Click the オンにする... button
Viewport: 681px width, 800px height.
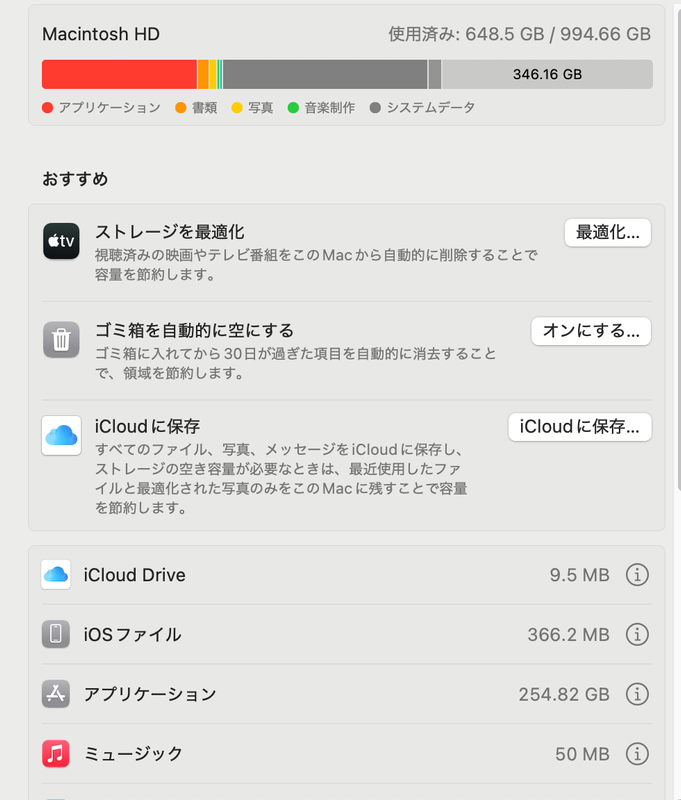(x=591, y=331)
